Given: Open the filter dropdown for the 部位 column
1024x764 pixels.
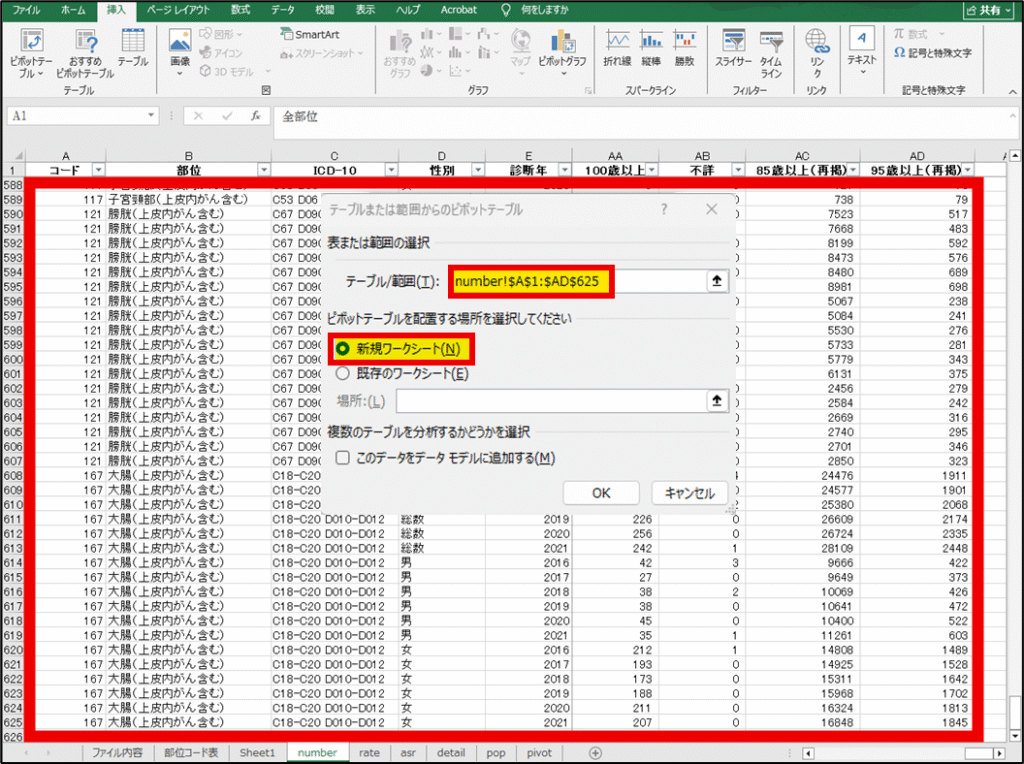Looking at the screenshot, I should (263, 170).
